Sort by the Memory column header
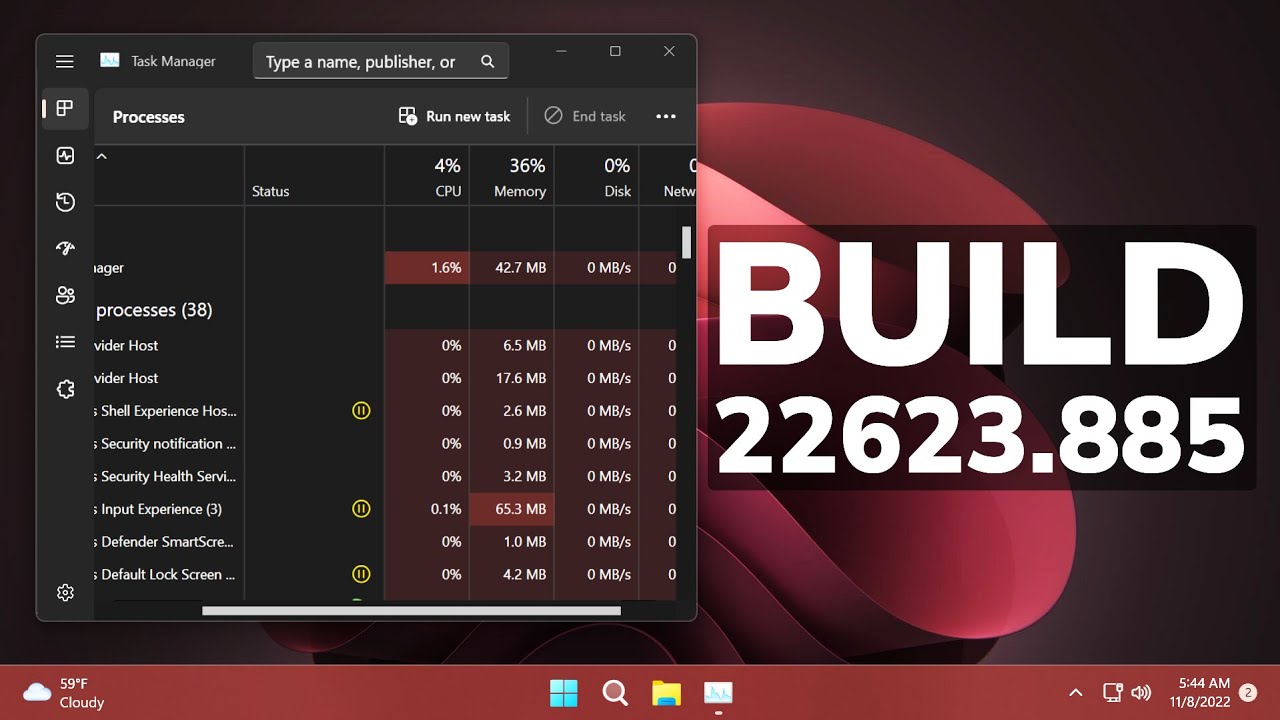This screenshot has width=1280, height=720. click(512, 176)
